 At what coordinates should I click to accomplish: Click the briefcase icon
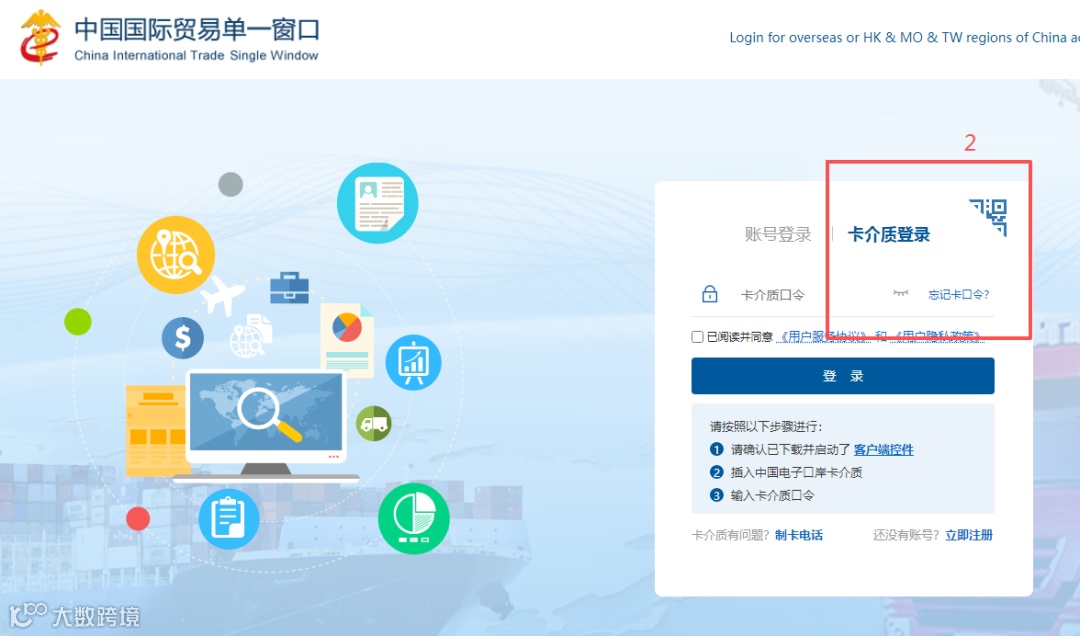289,287
